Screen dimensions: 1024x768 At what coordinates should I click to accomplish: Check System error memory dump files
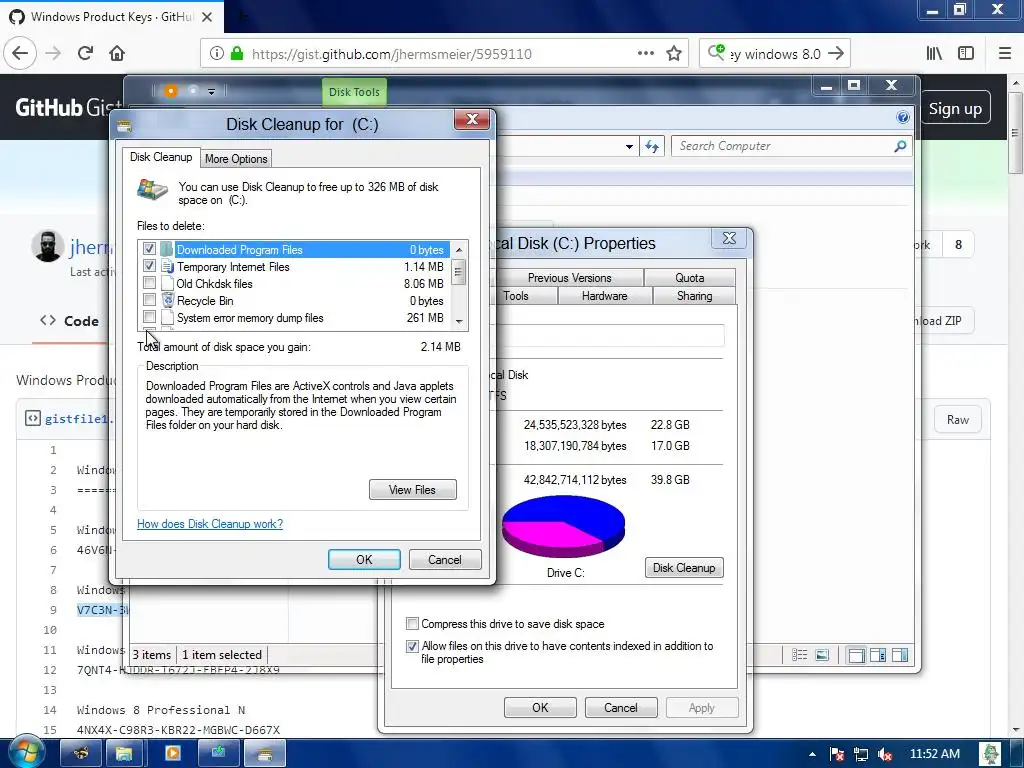pyautogui.click(x=150, y=317)
